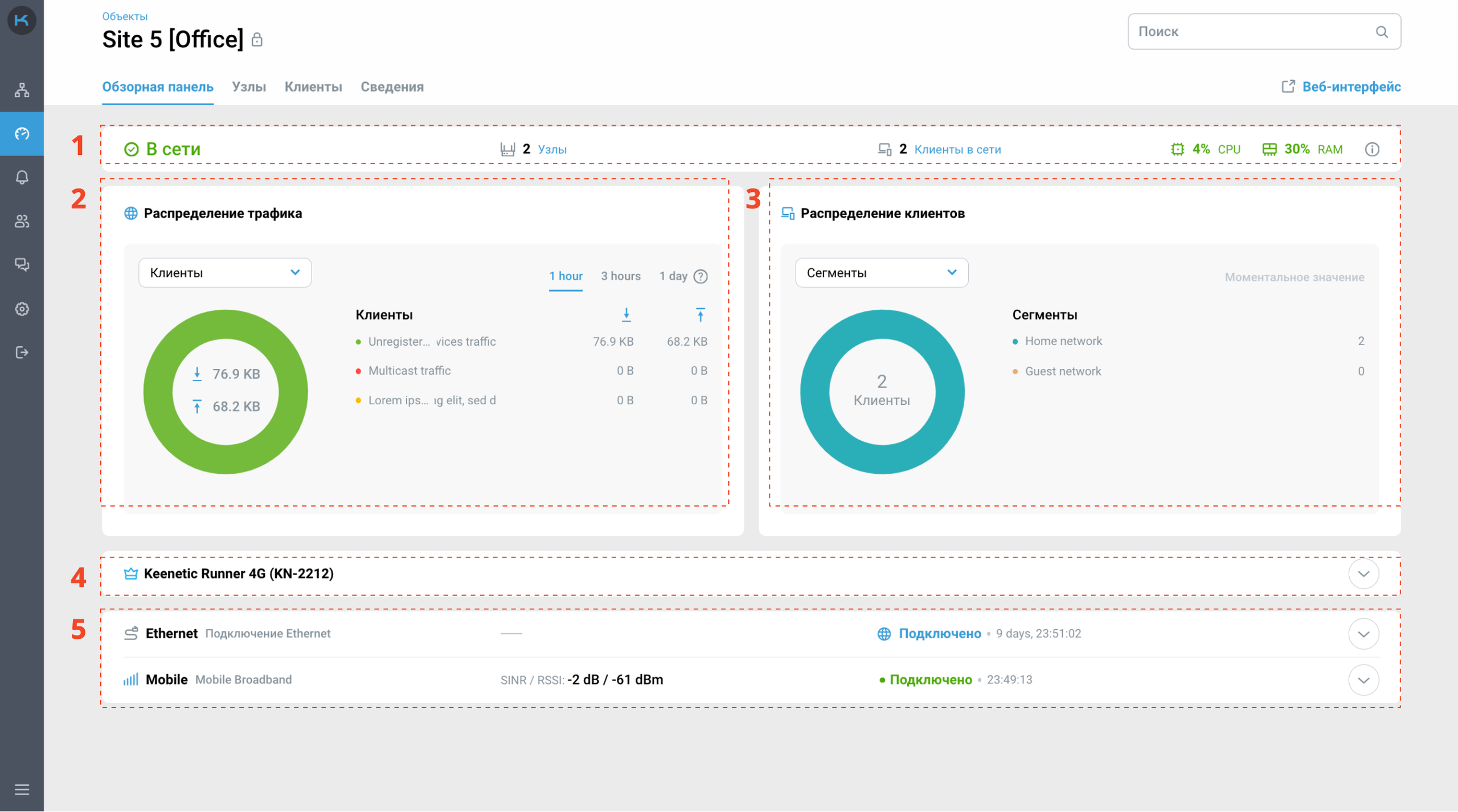This screenshot has width=1458, height=812.
Task: Switch to the Узлы tab
Action: (x=249, y=87)
